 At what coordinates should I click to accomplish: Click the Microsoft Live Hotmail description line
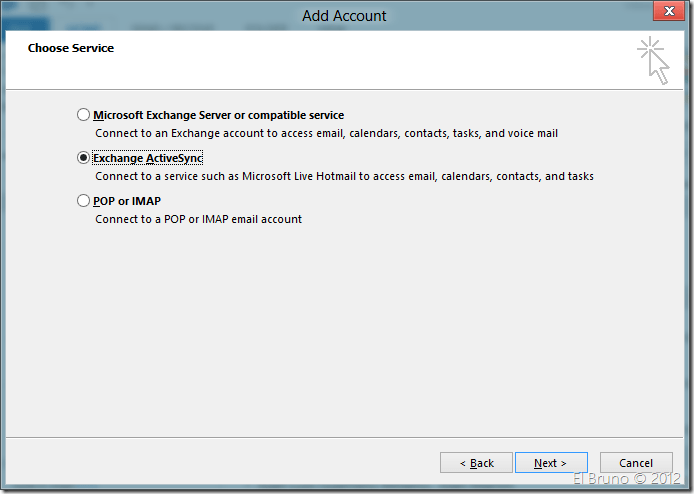point(344,176)
